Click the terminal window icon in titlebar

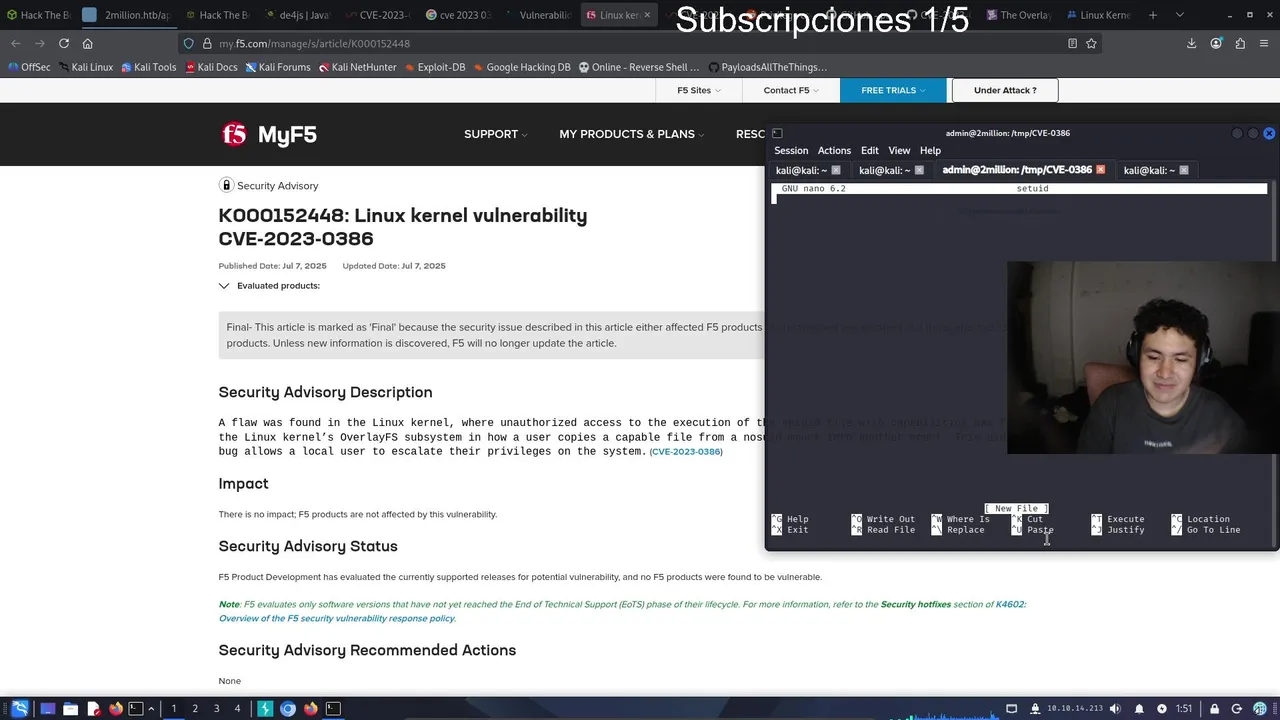[777, 133]
